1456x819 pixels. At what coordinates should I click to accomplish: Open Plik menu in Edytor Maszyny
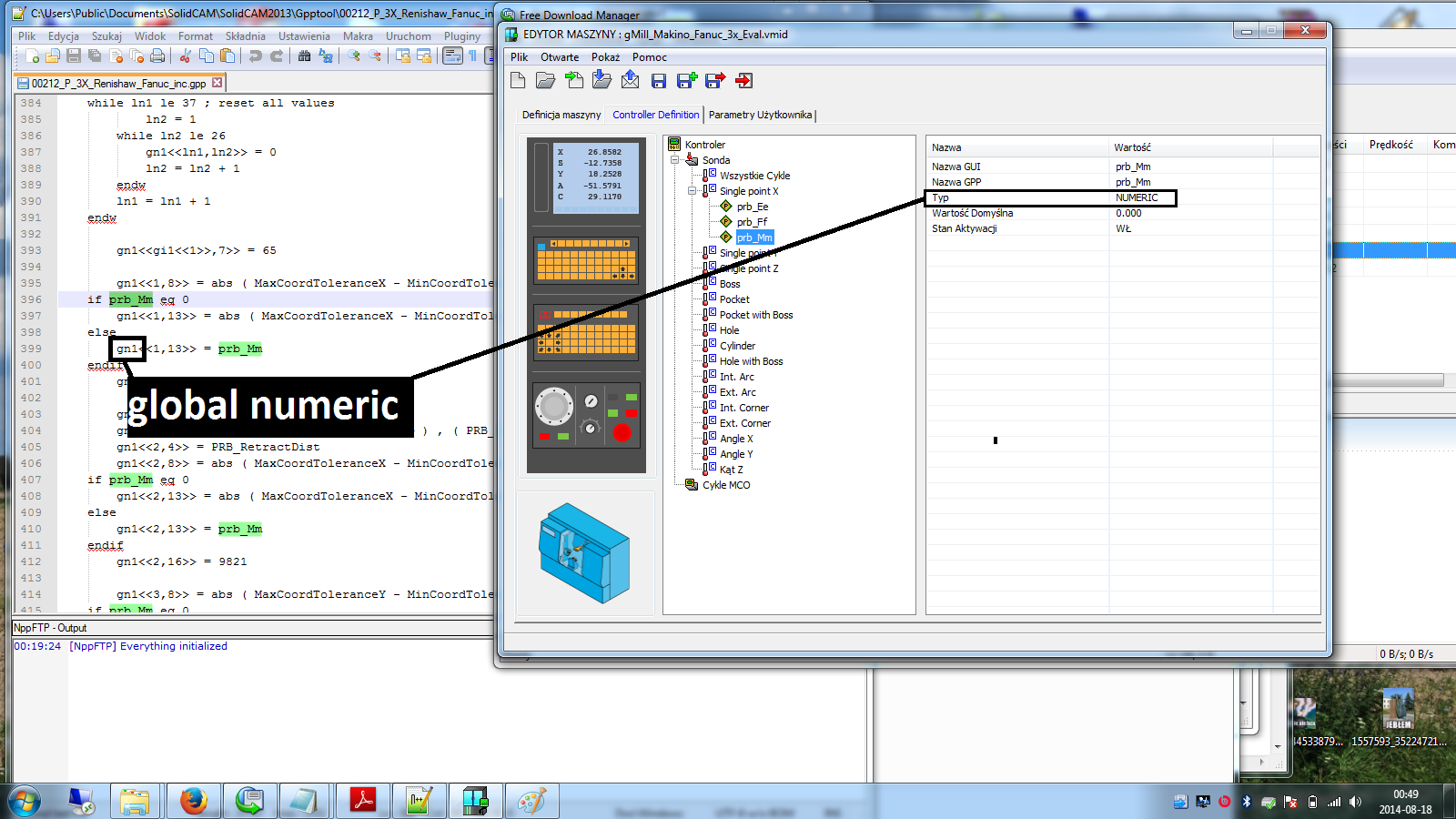(519, 57)
